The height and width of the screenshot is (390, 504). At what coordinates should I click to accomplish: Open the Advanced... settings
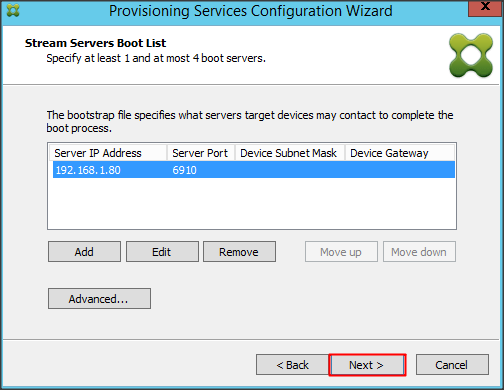click(99, 299)
